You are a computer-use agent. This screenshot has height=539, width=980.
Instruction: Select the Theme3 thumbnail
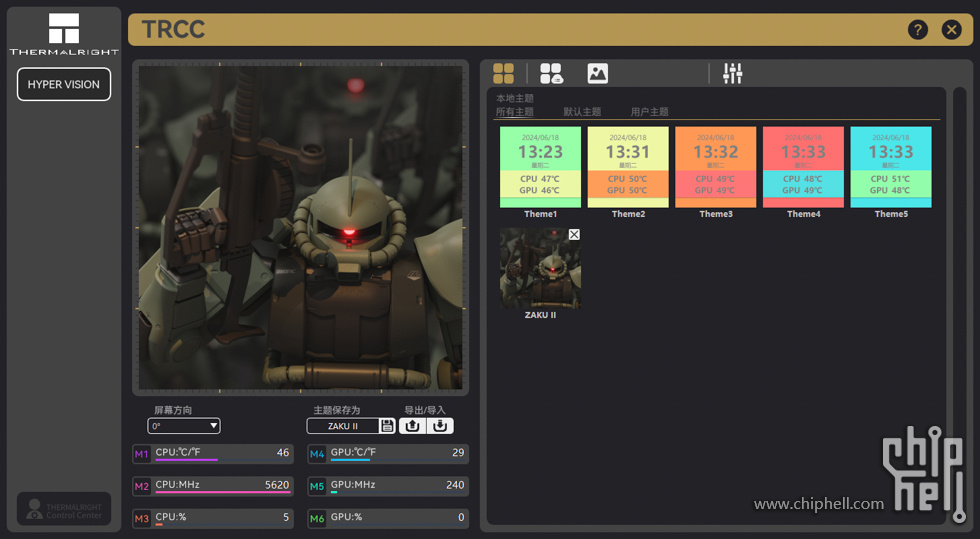pyautogui.click(x=716, y=167)
